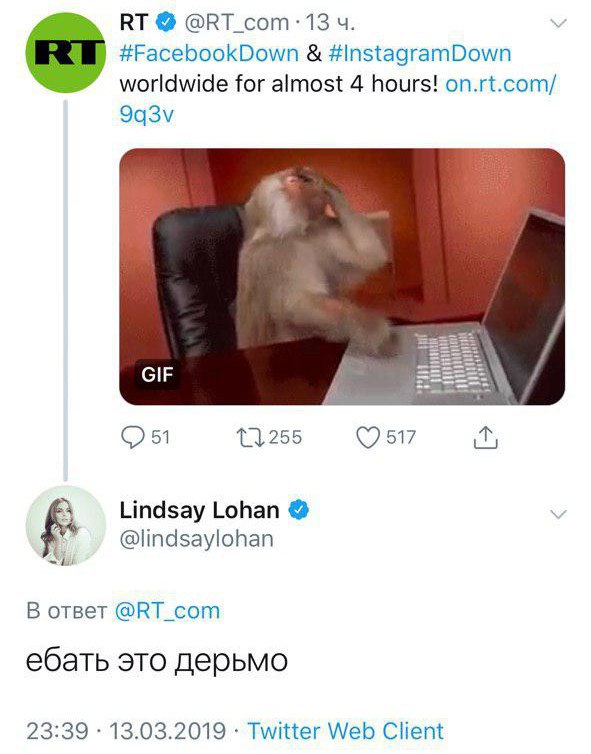The image size is (591, 754).
Task: Click the @RT_com handle in header
Action: pyautogui.click(x=237, y=23)
